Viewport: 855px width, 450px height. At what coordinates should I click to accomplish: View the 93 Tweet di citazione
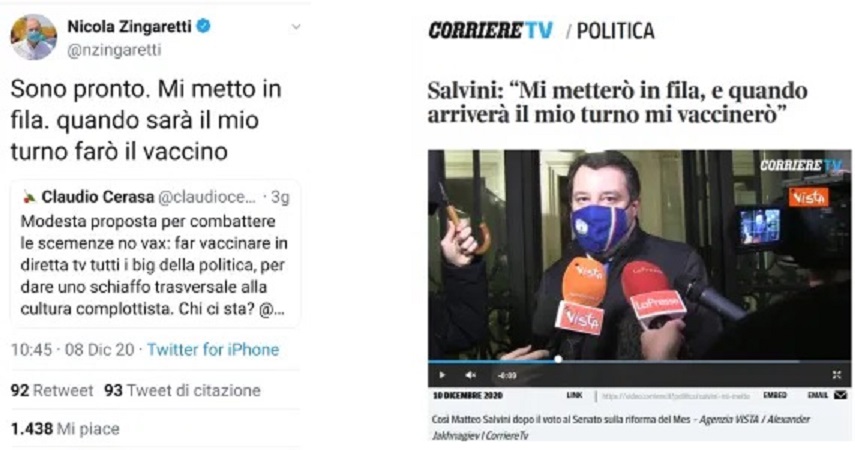coord(182,391)
